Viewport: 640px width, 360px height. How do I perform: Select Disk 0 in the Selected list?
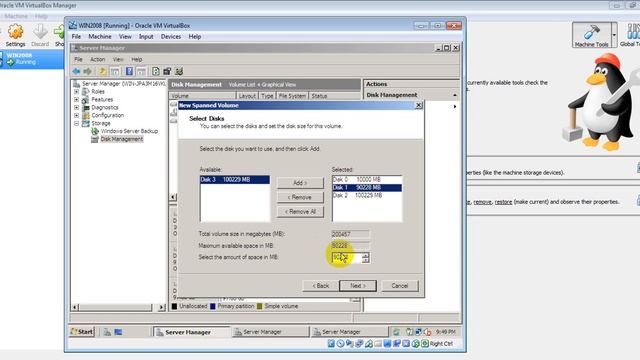tap(367, 180)
